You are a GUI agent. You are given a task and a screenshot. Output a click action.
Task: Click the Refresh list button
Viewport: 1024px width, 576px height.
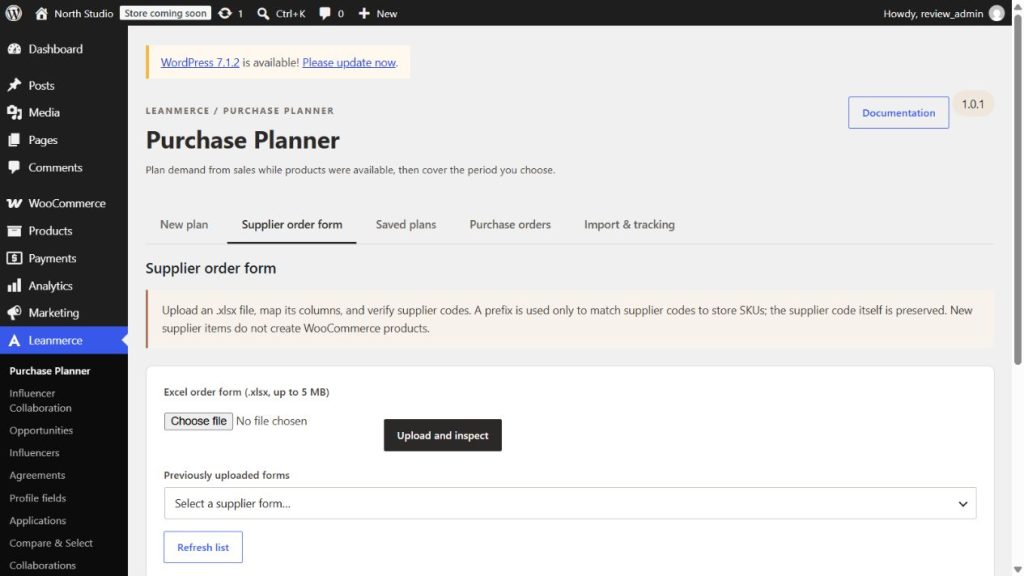[x=203, y=547]
